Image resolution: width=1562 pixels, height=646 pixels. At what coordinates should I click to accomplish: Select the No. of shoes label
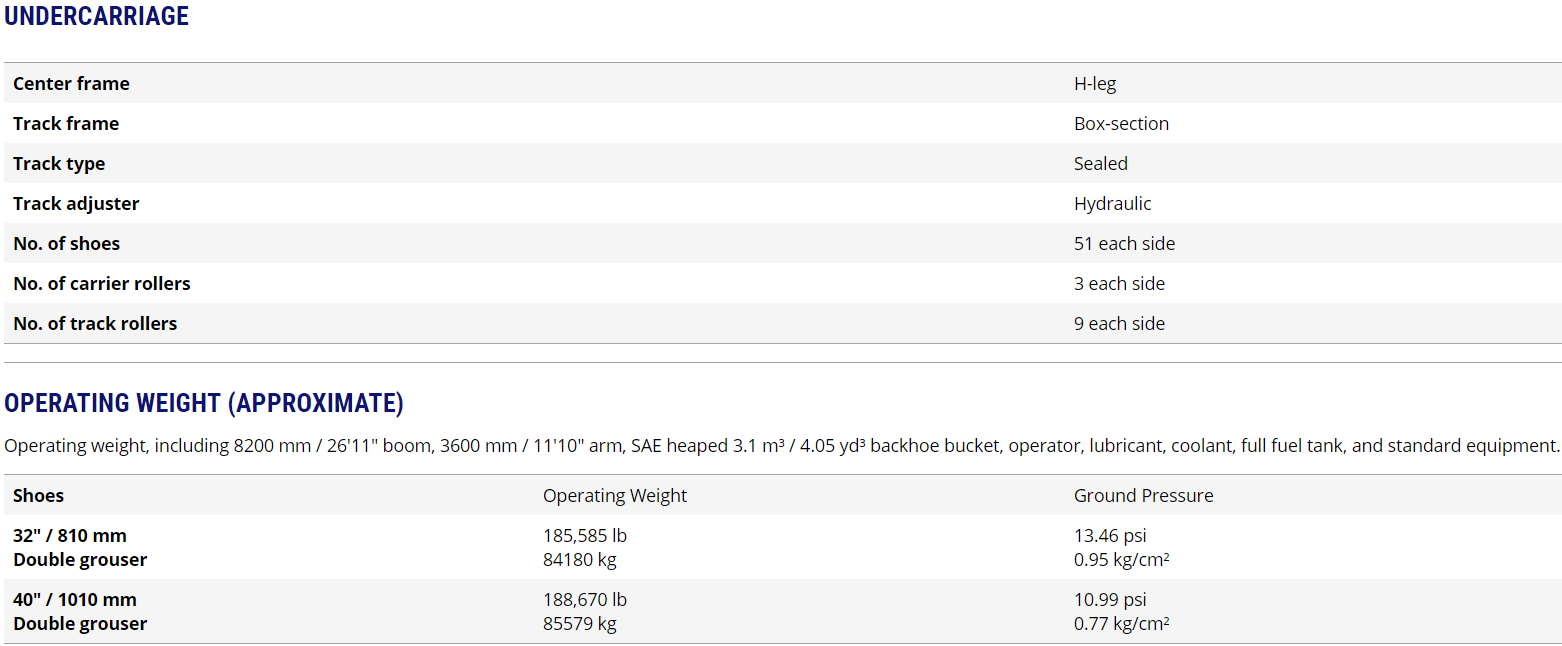click(x=66, y=244)
